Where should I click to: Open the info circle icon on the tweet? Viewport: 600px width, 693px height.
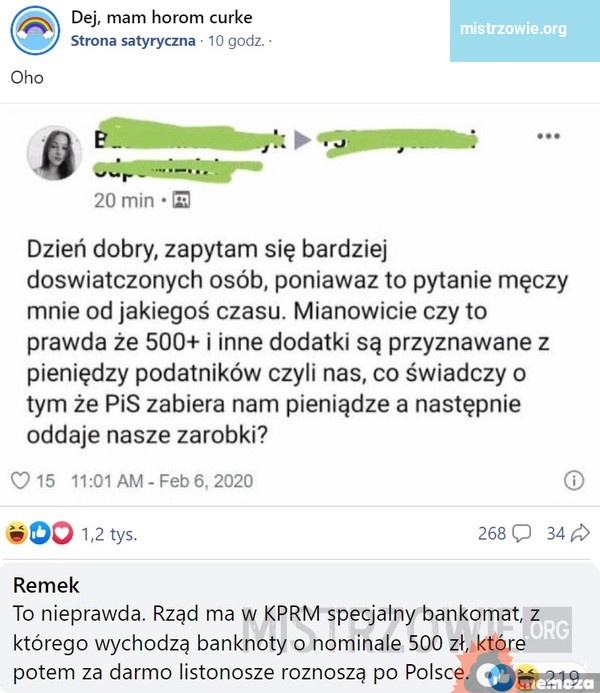(574, 480)
